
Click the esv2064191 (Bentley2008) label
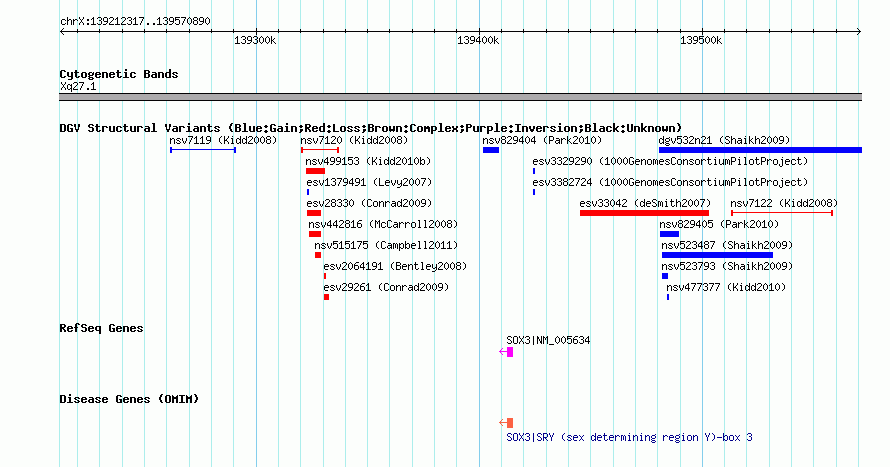395,266
